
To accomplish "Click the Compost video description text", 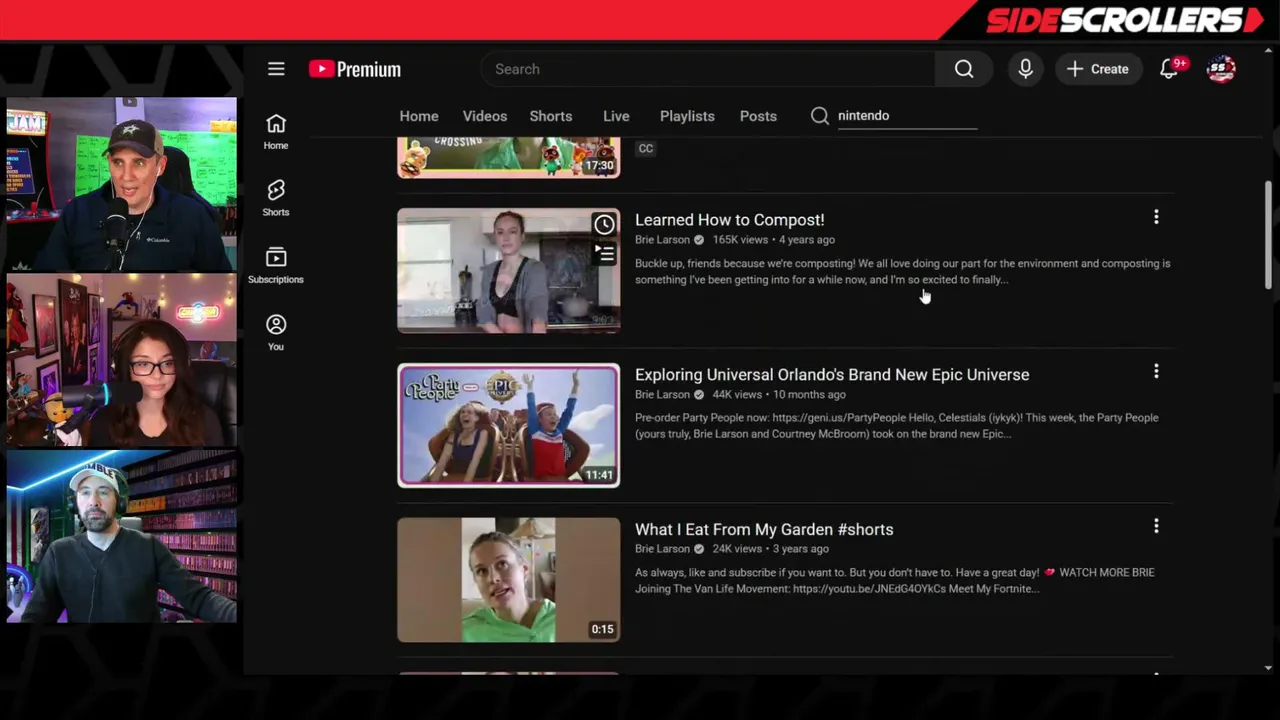I will click(x=902, y=272).
